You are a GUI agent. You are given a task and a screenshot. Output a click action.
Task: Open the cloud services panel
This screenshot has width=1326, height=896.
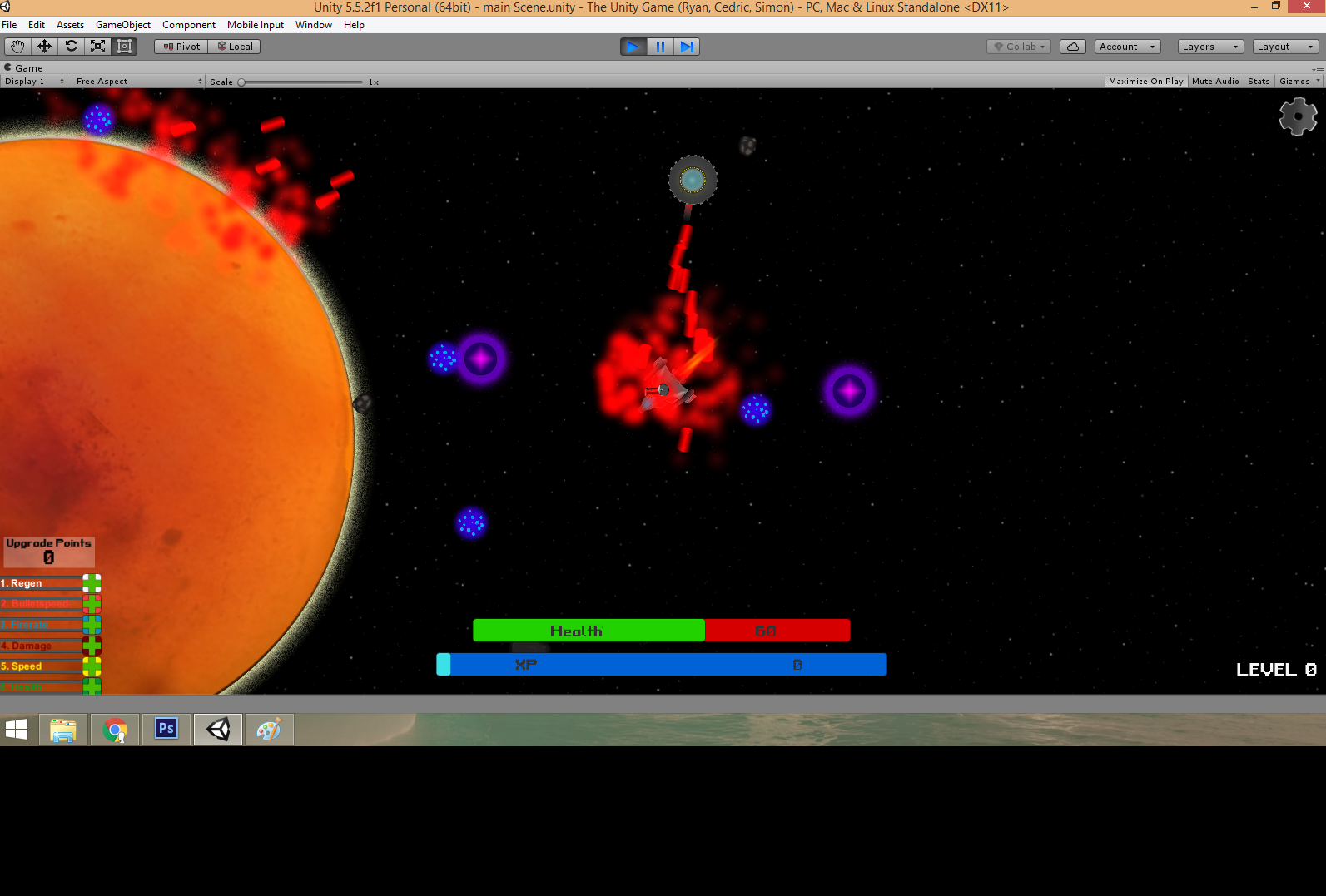pyautogui.click(x=1073, y=47)
